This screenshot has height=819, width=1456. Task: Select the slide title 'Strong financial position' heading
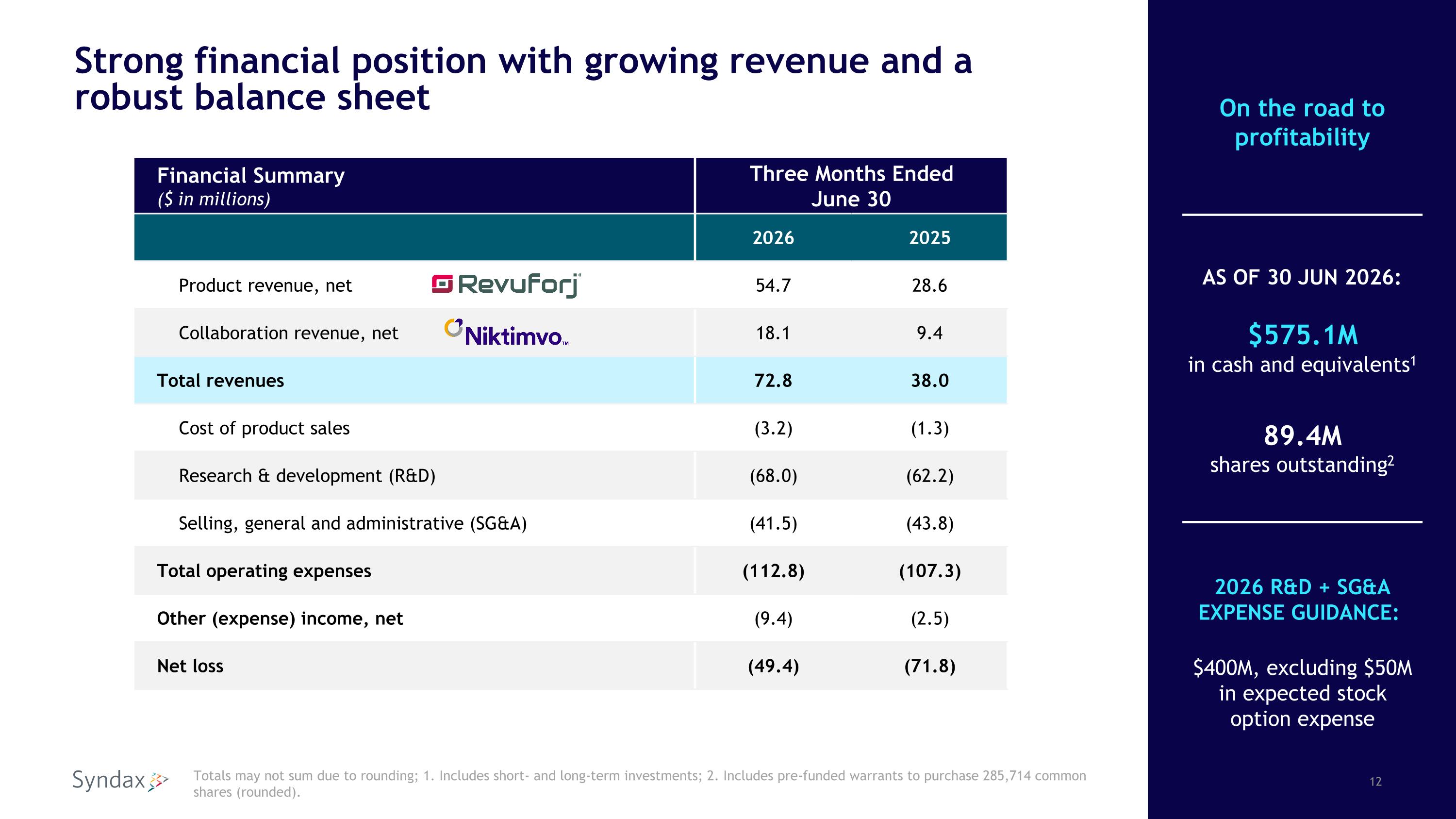tap(523, 79)
